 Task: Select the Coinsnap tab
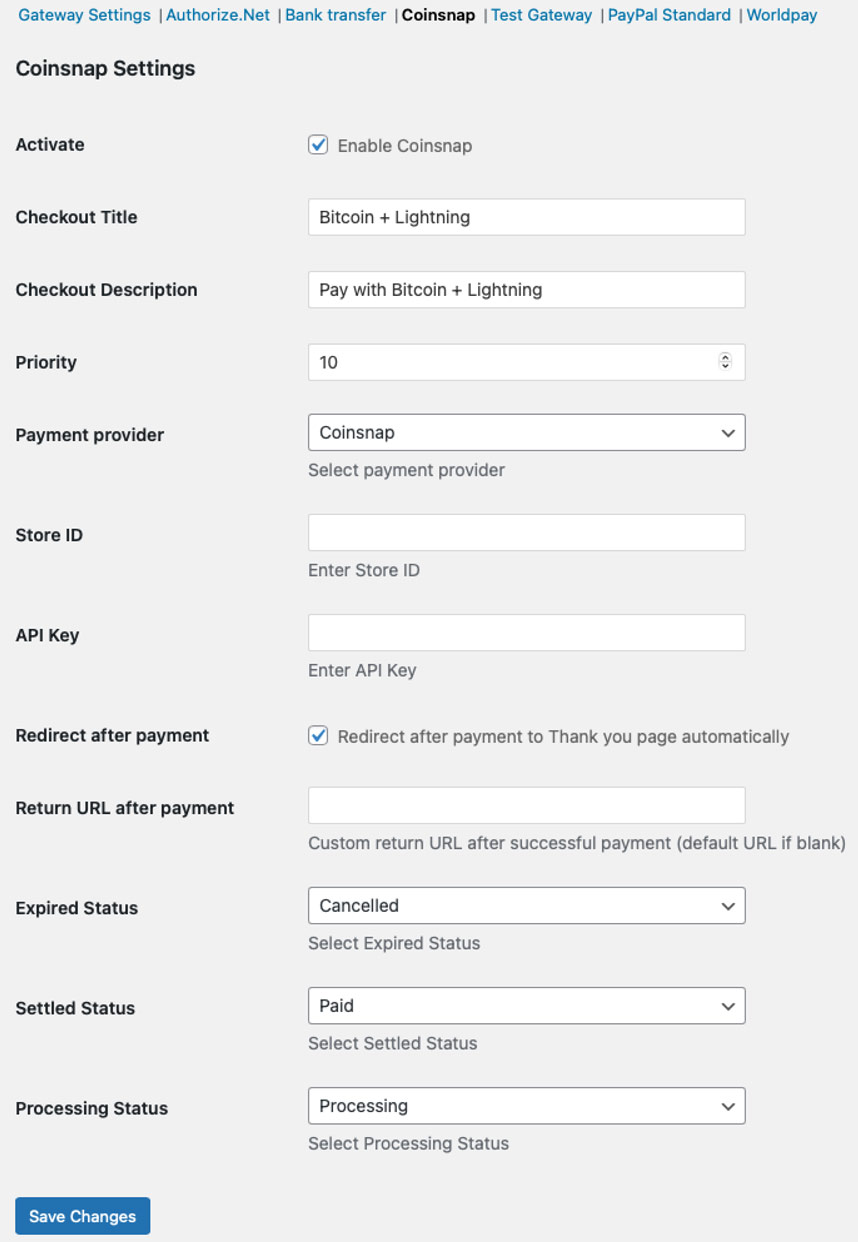pyautogui.click(x=438, y=15)
